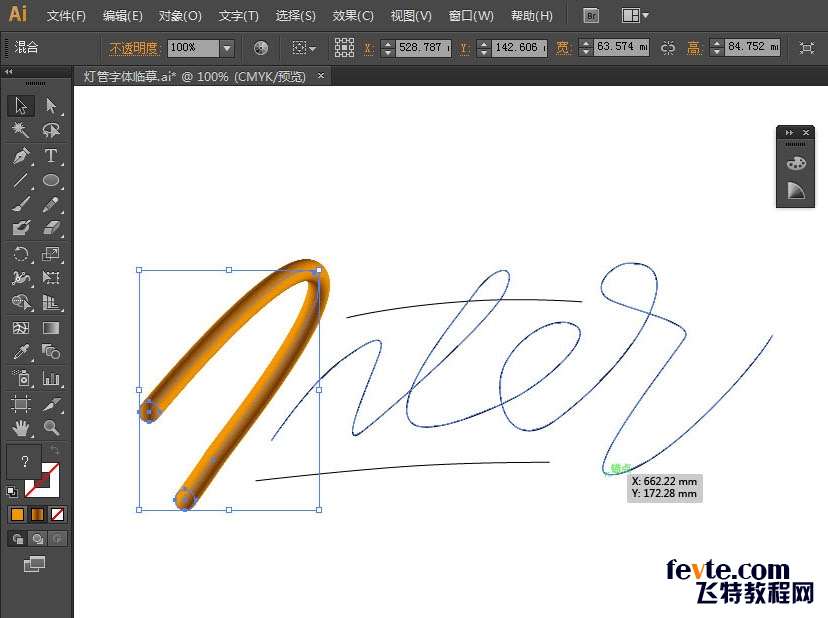
Task: Change screen mode button
Action: point(34,564)
